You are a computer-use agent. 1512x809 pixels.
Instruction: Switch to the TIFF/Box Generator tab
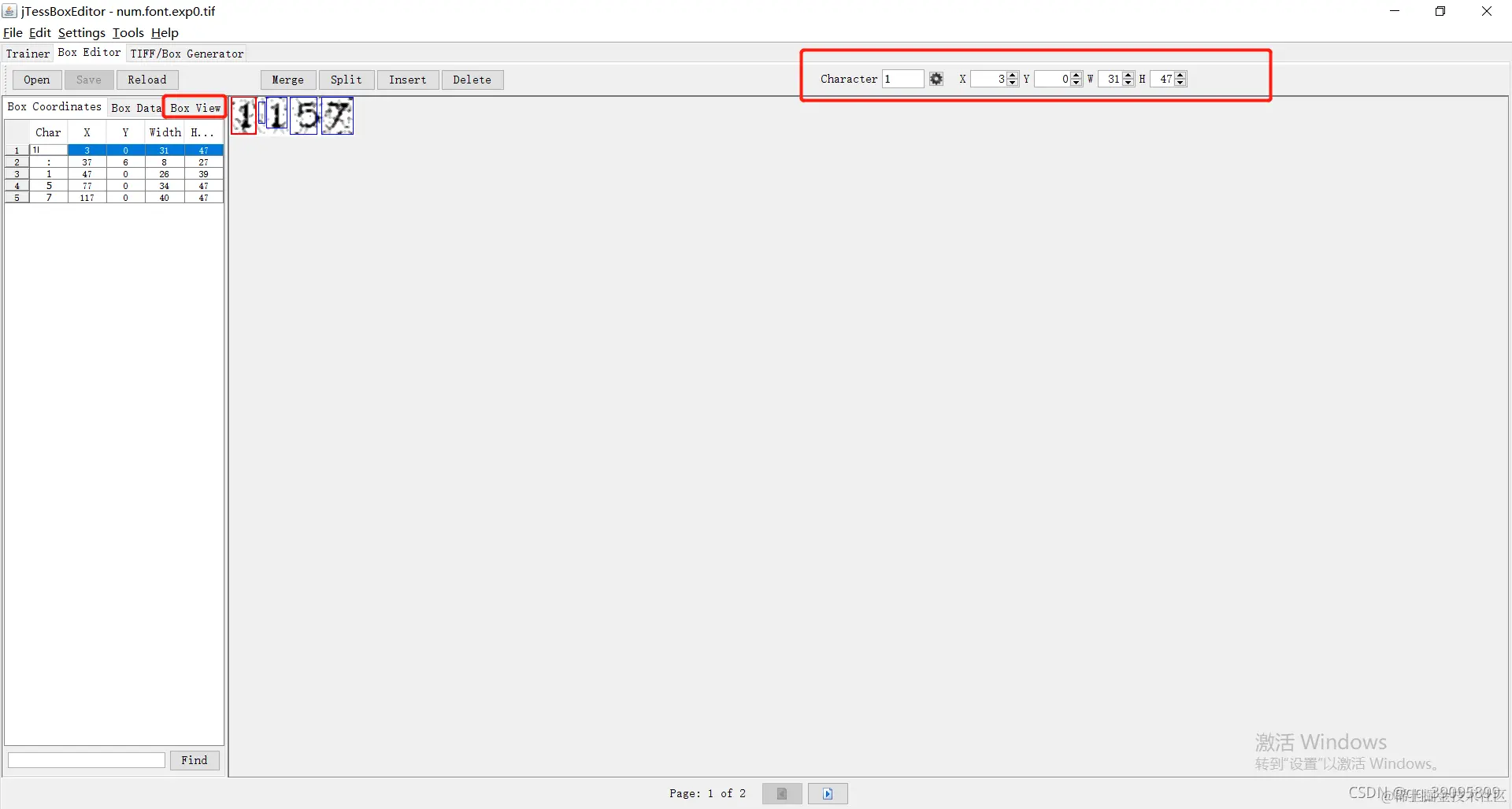pos(187,54)
